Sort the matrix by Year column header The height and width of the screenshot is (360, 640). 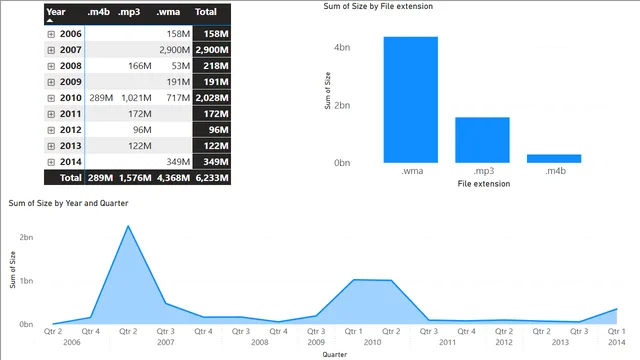56,12
